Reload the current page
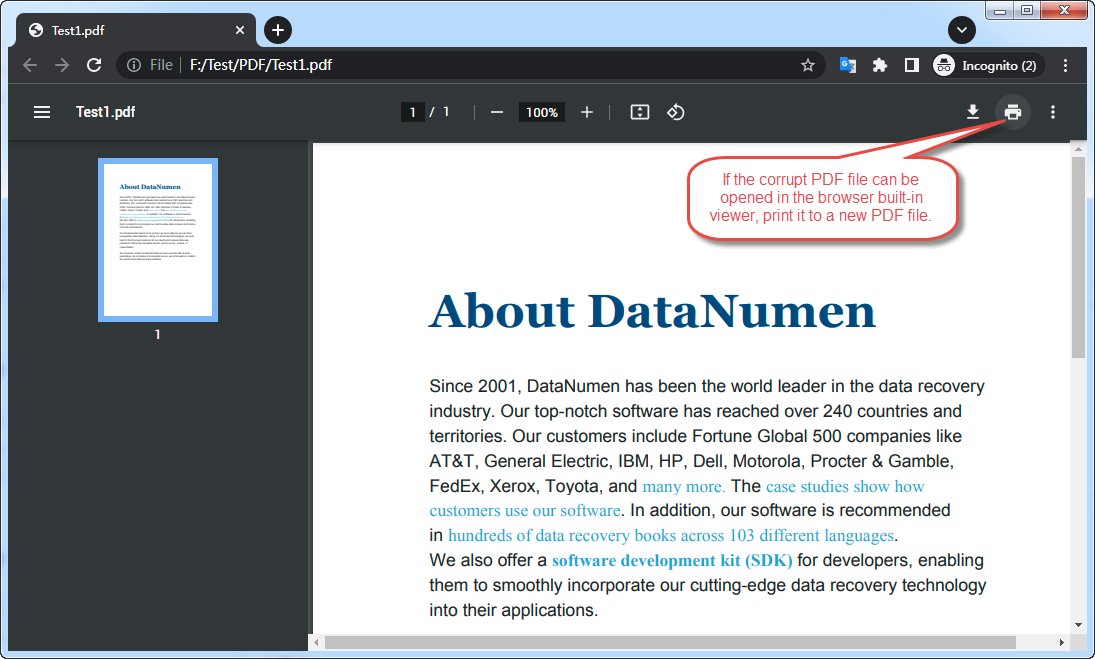The width and height of the screenshot is (1095, 659). [x=94, y=64]
